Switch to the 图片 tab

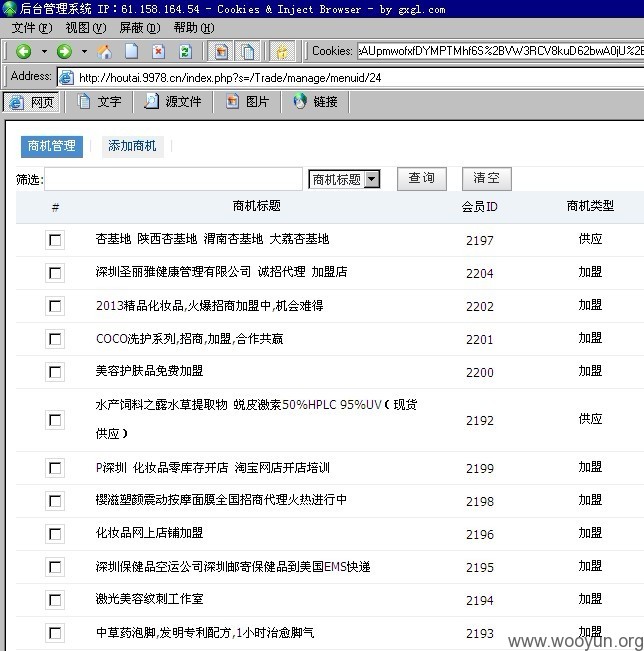tap(247, 102)
